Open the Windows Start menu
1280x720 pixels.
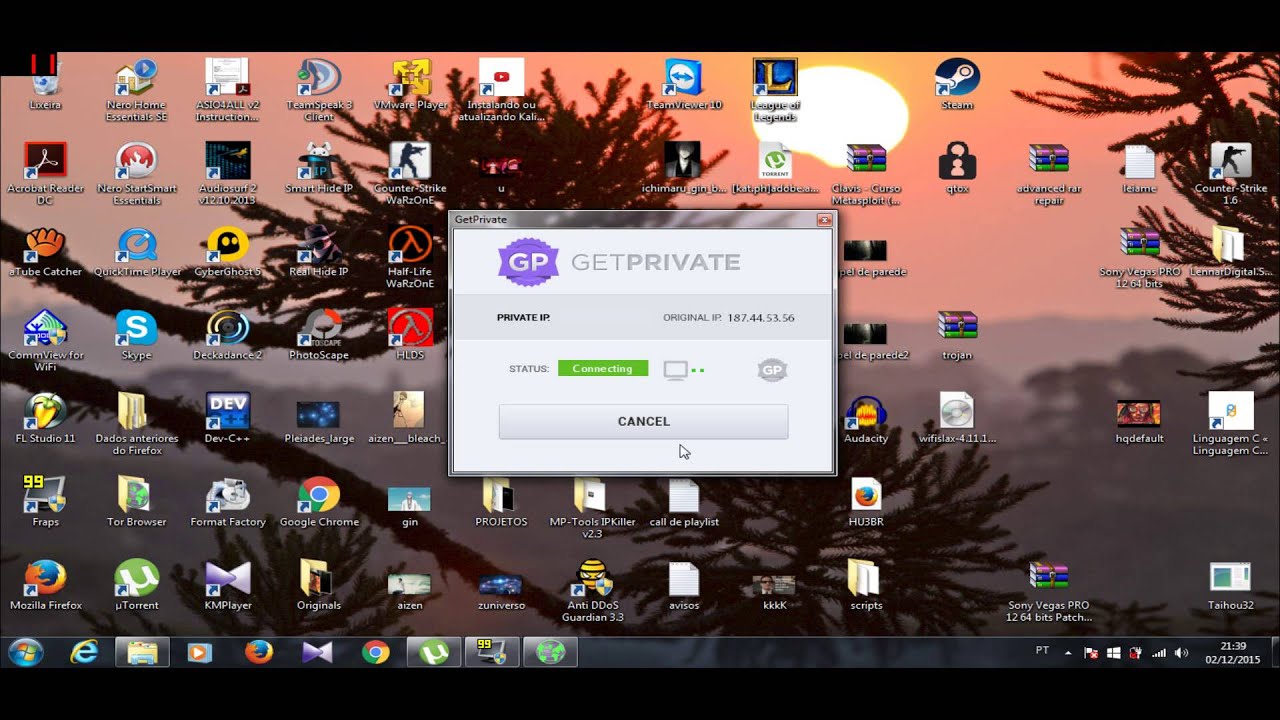tap(24, 652)
